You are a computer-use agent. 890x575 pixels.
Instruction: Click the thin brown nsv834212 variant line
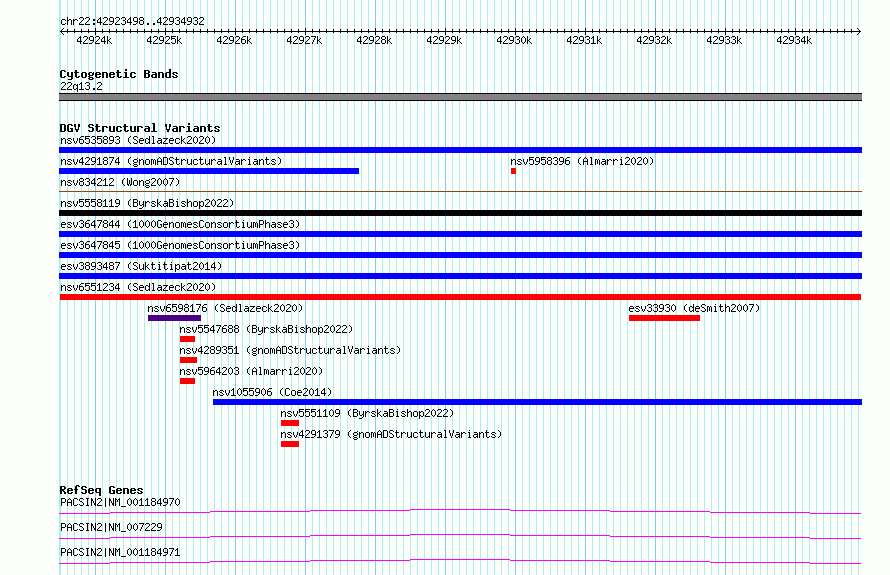460,192
